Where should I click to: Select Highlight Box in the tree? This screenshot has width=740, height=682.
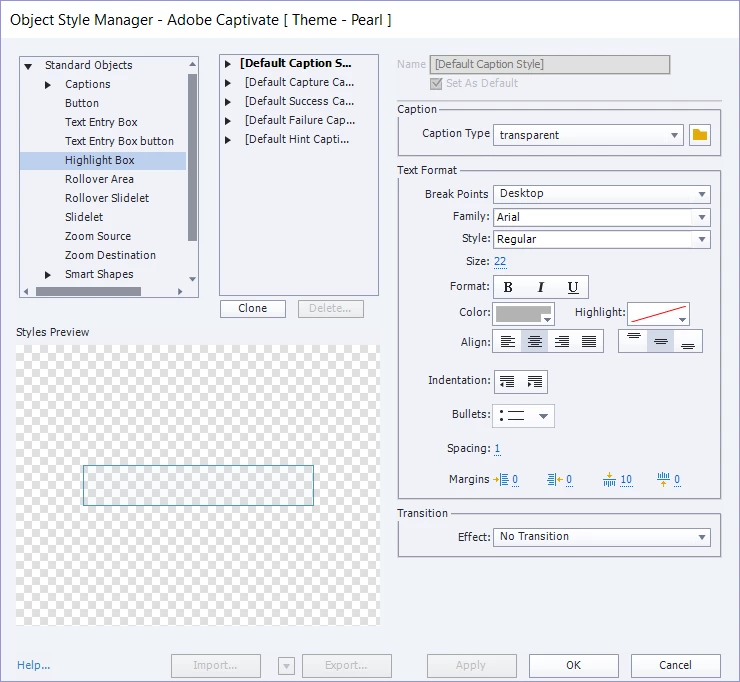pyautogui.click(x=103, y=160)
